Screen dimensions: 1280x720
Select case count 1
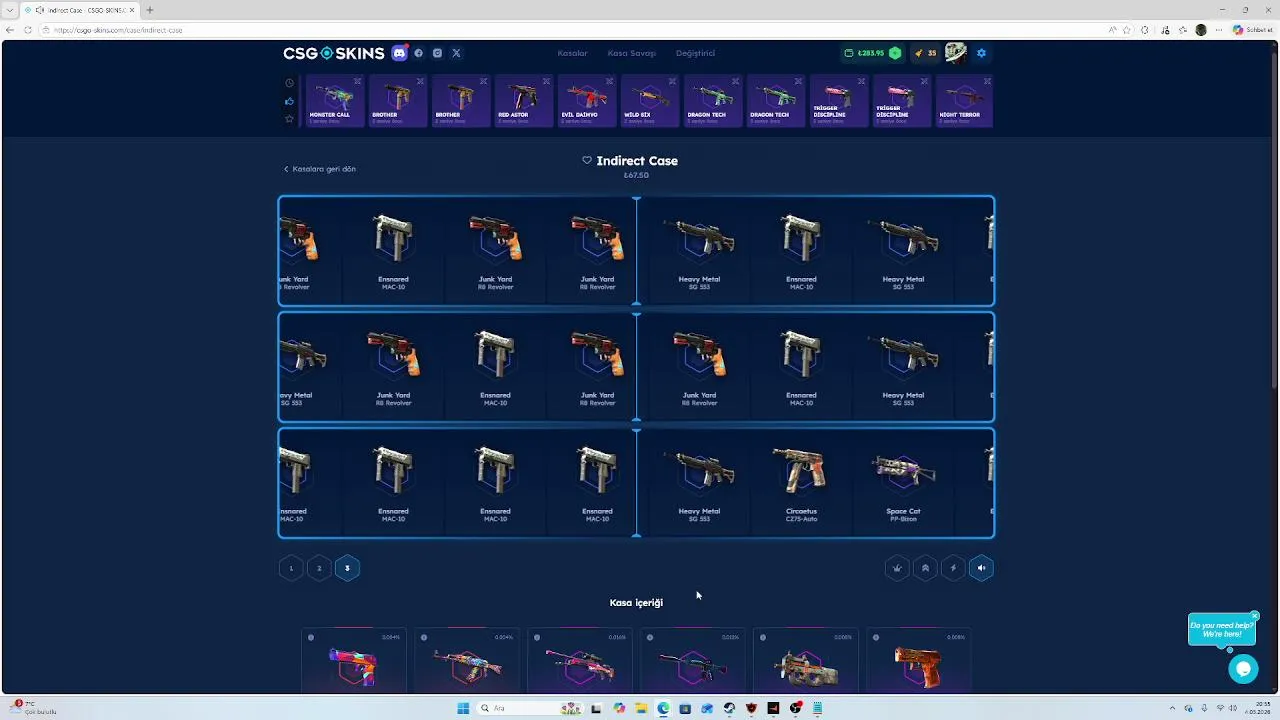(291, 568)
